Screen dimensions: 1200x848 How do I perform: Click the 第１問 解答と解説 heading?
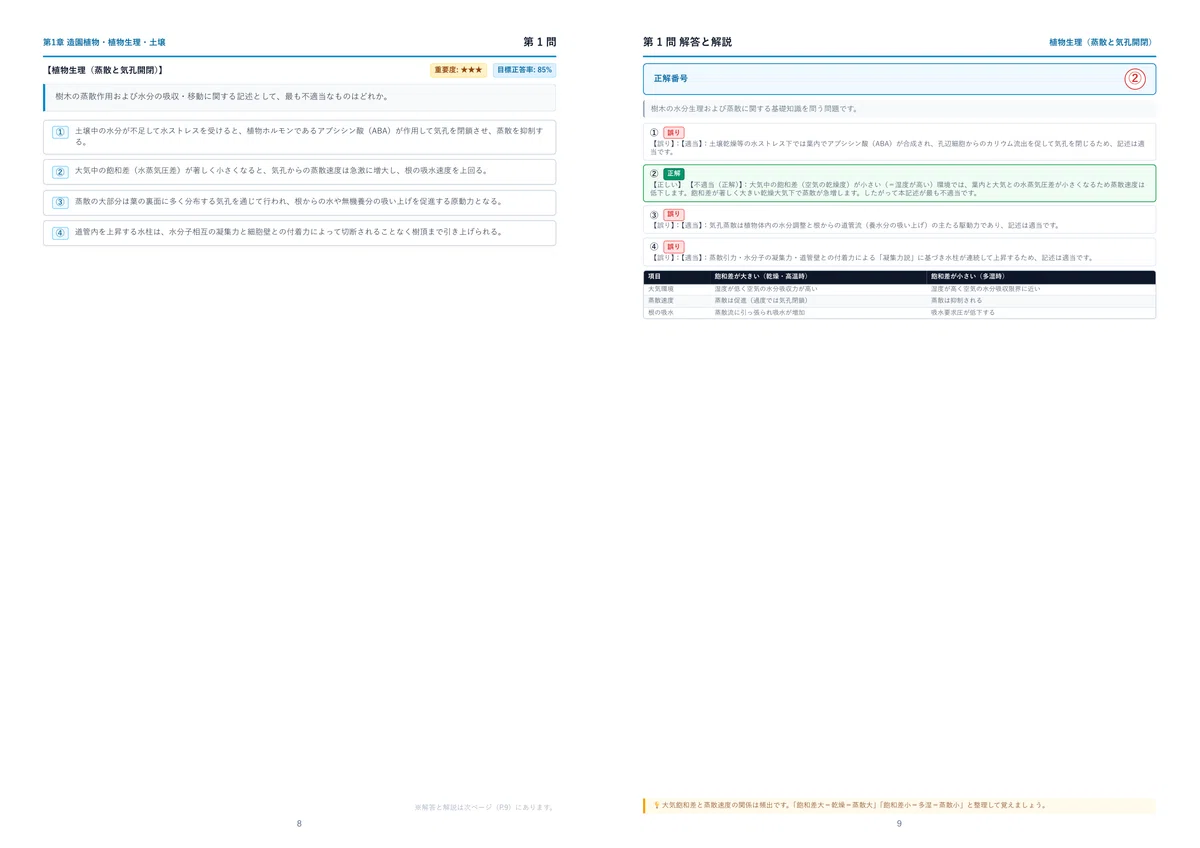(x=687, y=42)
